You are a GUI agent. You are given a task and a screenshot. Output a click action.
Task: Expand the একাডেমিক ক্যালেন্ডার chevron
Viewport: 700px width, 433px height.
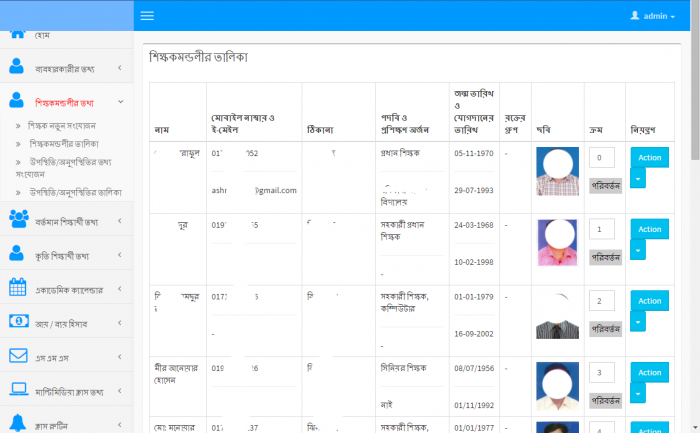[x=120, y=289]
